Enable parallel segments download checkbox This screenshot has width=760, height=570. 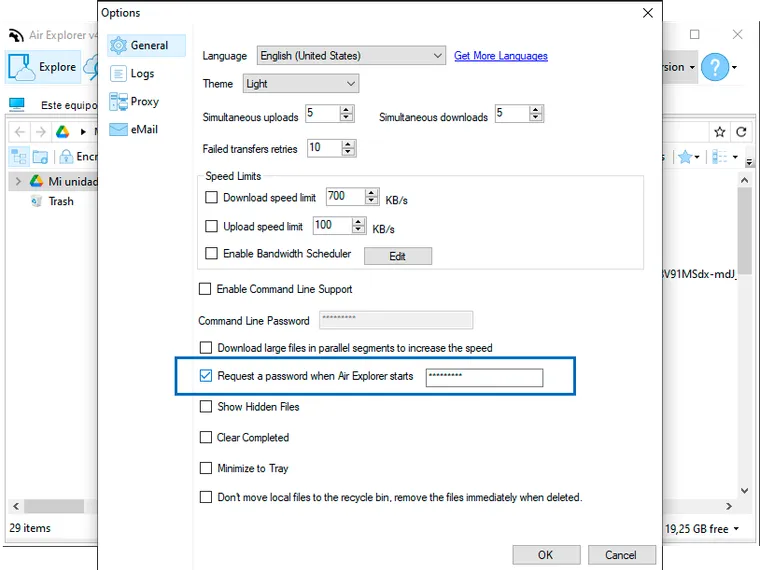(206, 348)
